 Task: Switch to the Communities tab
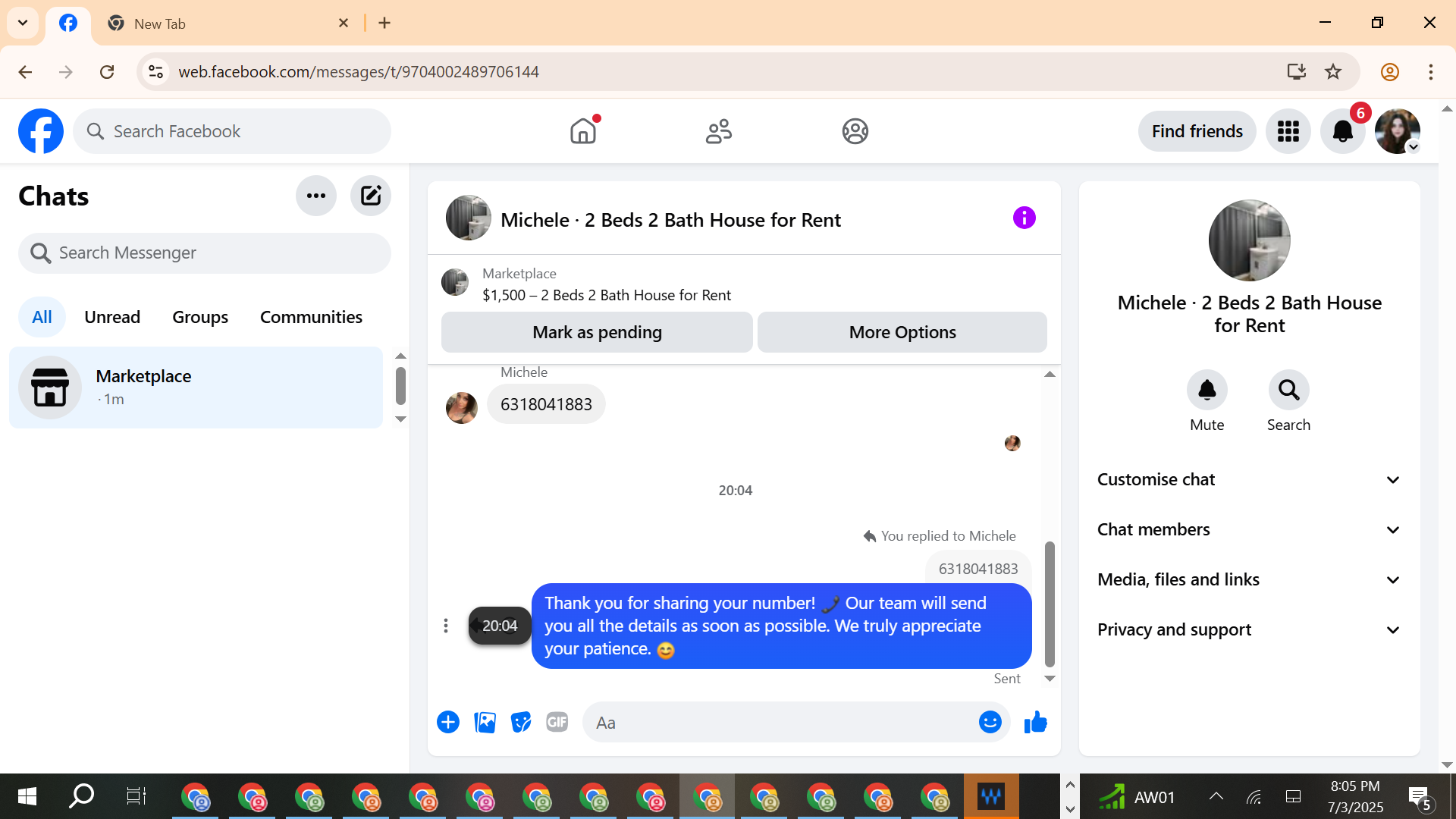click(x=311, y=317)
